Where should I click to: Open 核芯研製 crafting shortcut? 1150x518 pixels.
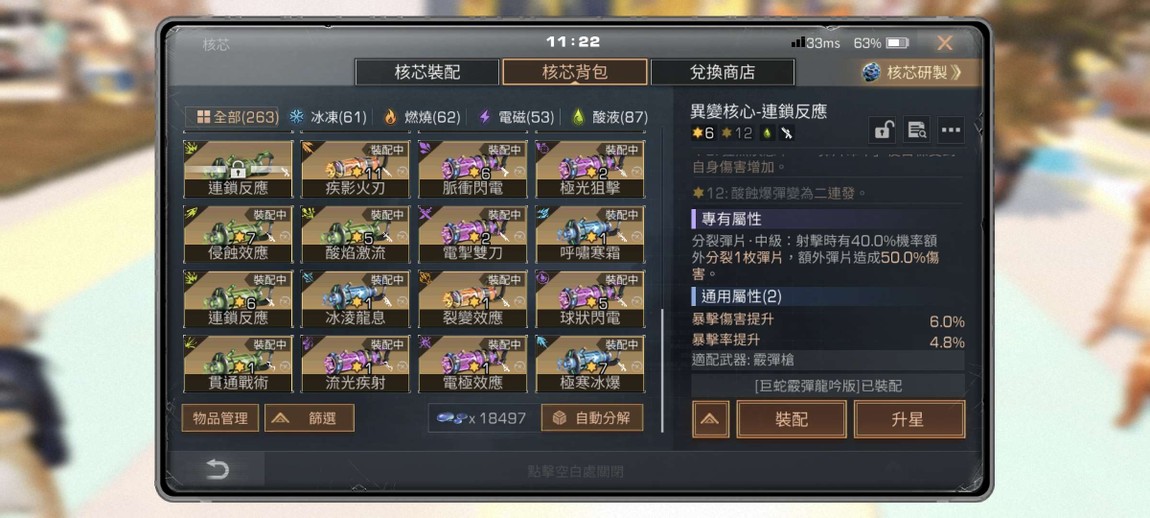[x=912, y=72]
